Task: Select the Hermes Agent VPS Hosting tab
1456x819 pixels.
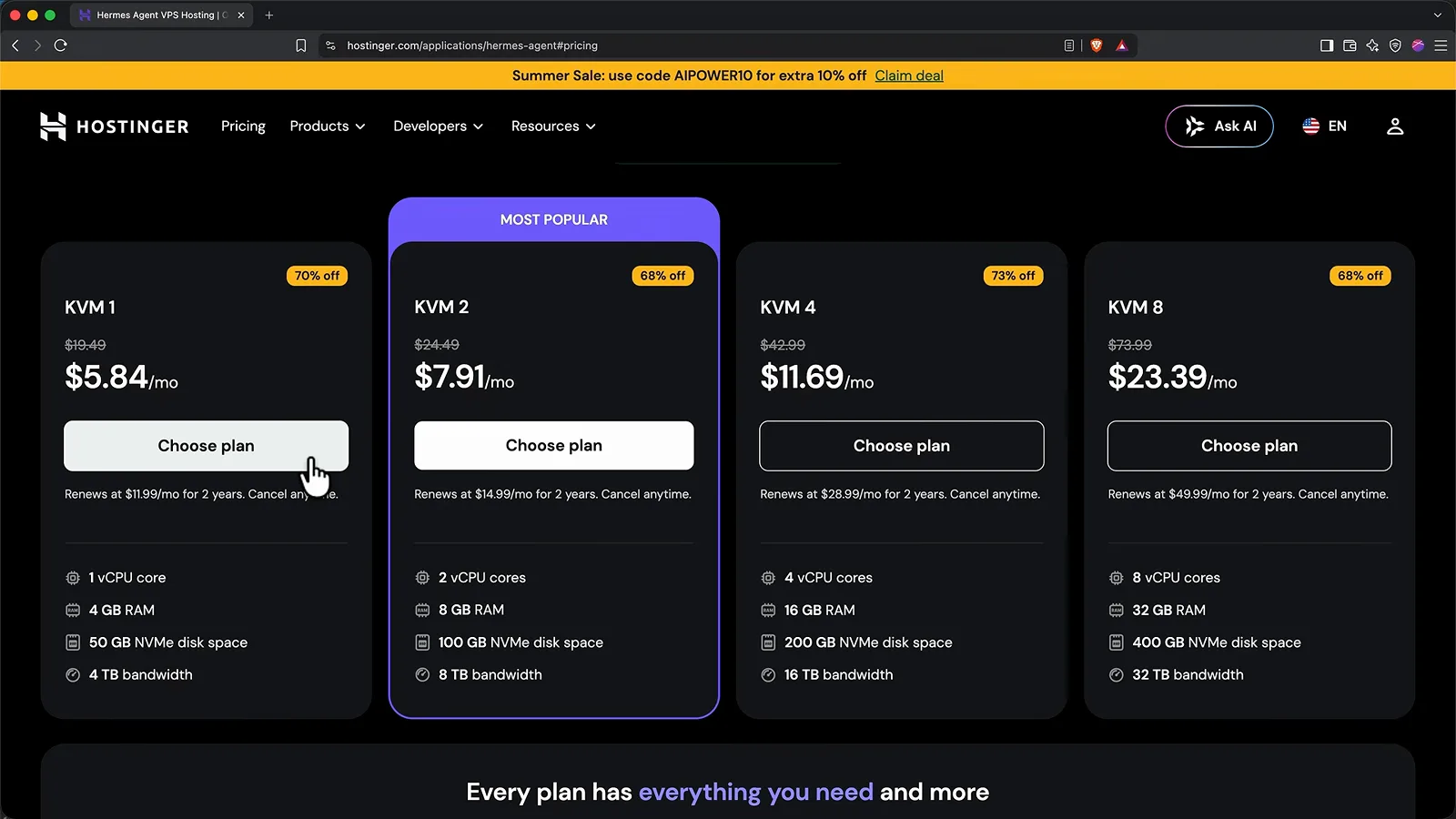Action: pyautogui.click(x=162, y=15)
